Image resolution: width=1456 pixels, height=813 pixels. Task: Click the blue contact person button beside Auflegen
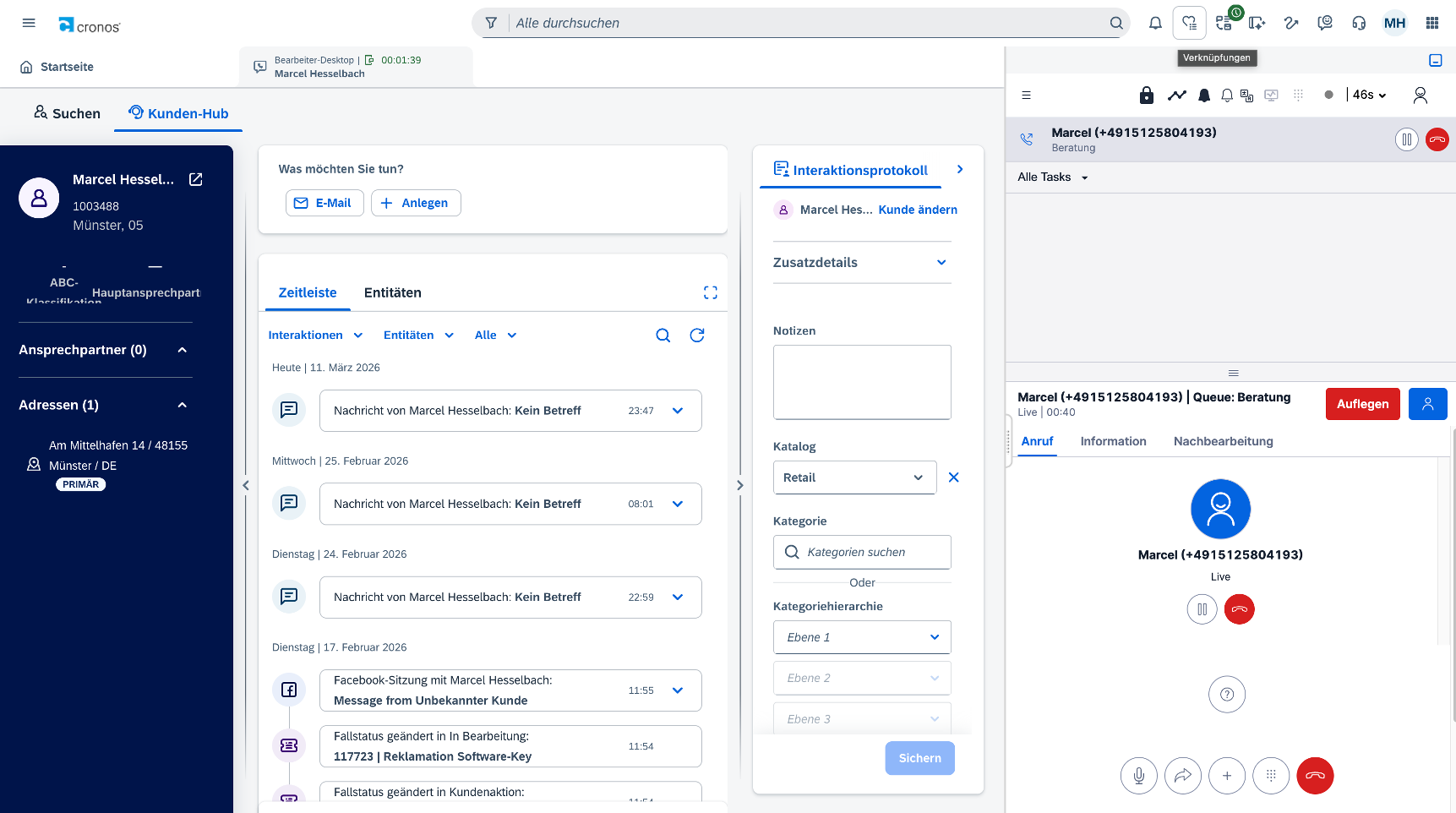pyautogui.click(x=1428, y=404)
